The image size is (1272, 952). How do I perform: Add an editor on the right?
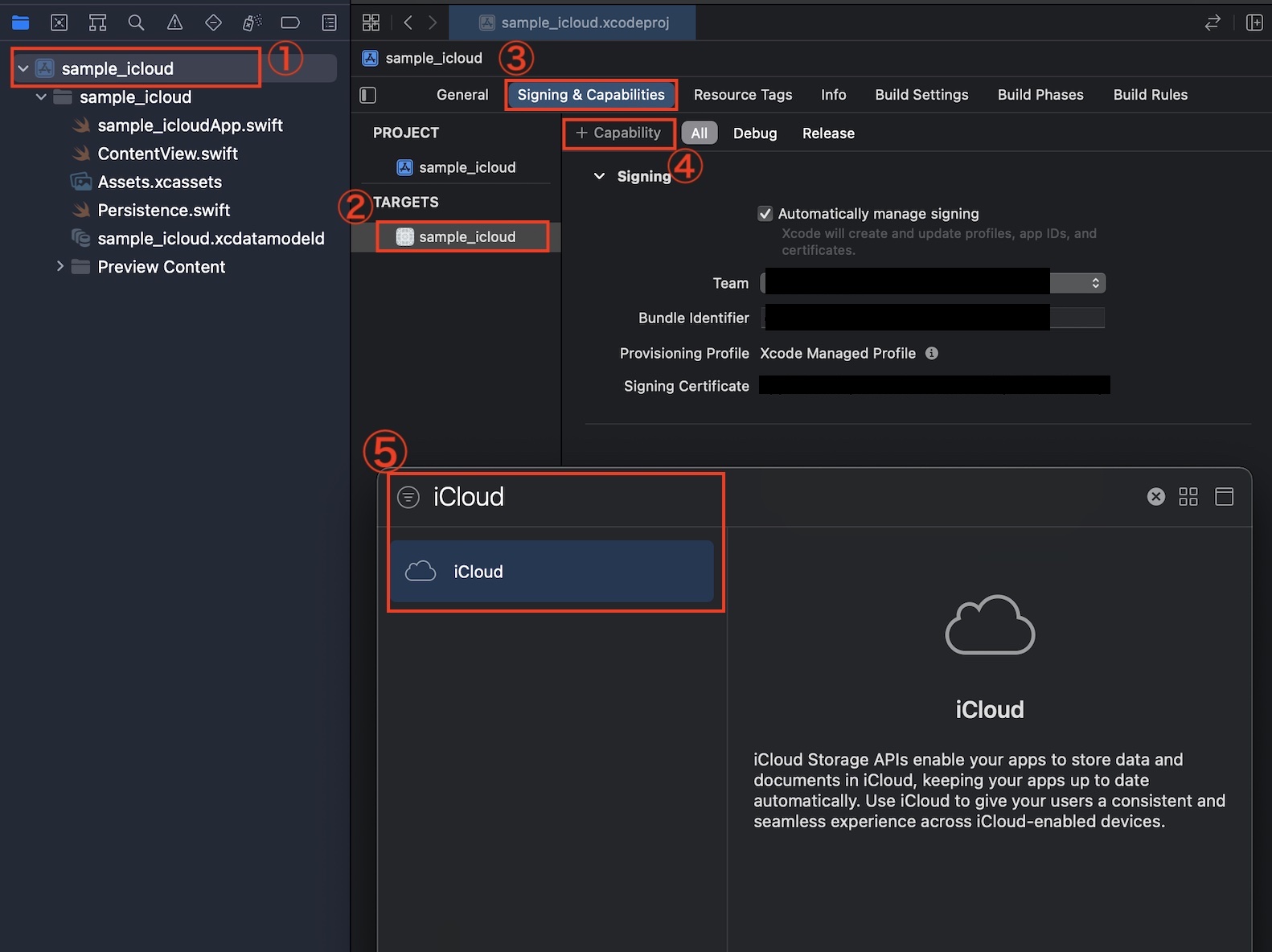[x=1254, y=23]
